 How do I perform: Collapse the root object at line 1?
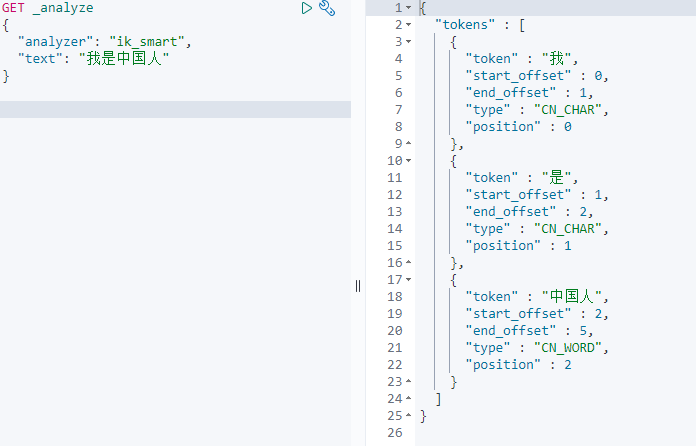point(410,8)
